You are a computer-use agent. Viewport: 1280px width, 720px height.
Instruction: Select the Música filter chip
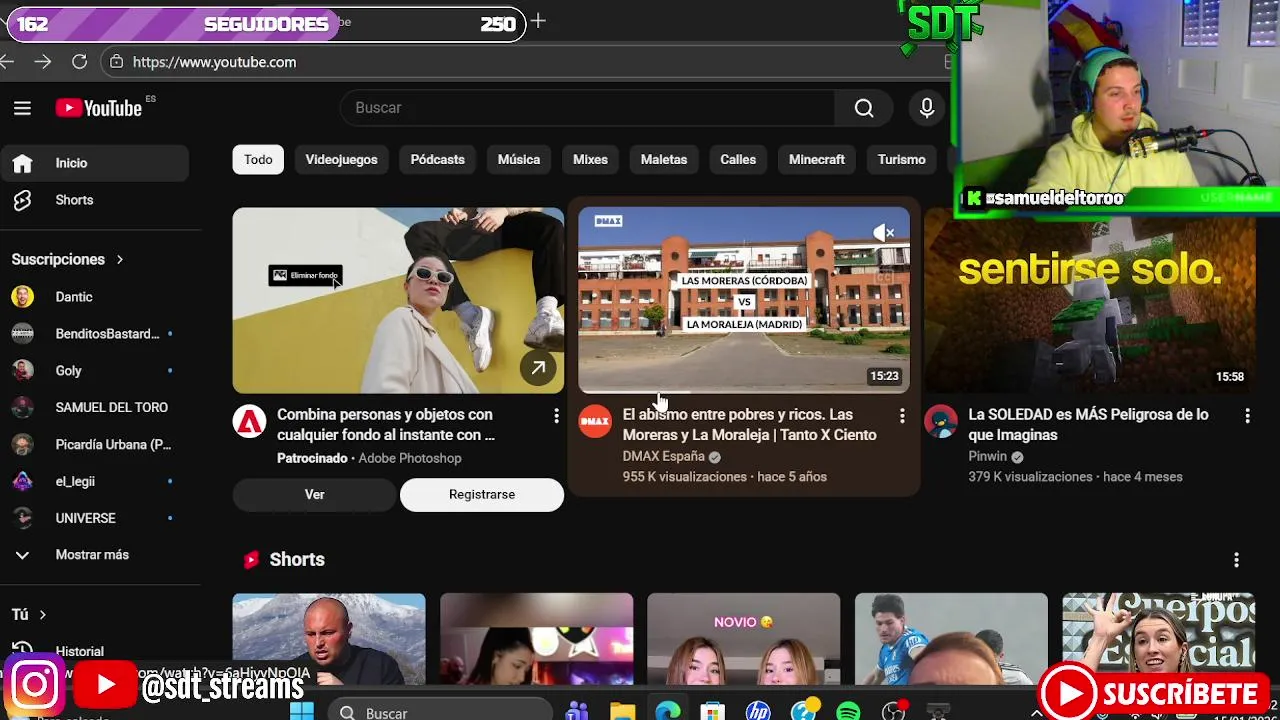coord(519,160)
